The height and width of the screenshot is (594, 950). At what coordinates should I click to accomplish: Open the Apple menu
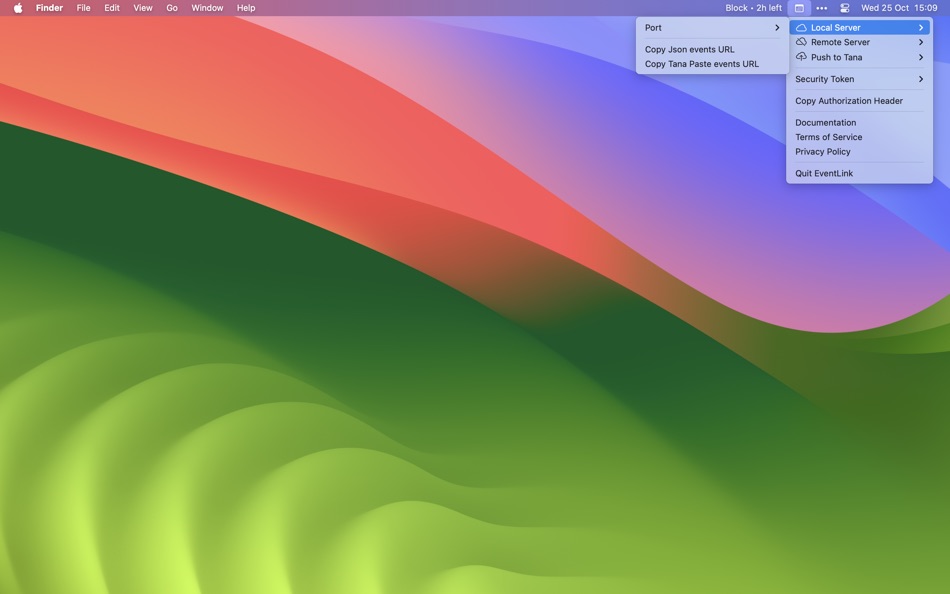pyautogui.click(x=18, y=8)
